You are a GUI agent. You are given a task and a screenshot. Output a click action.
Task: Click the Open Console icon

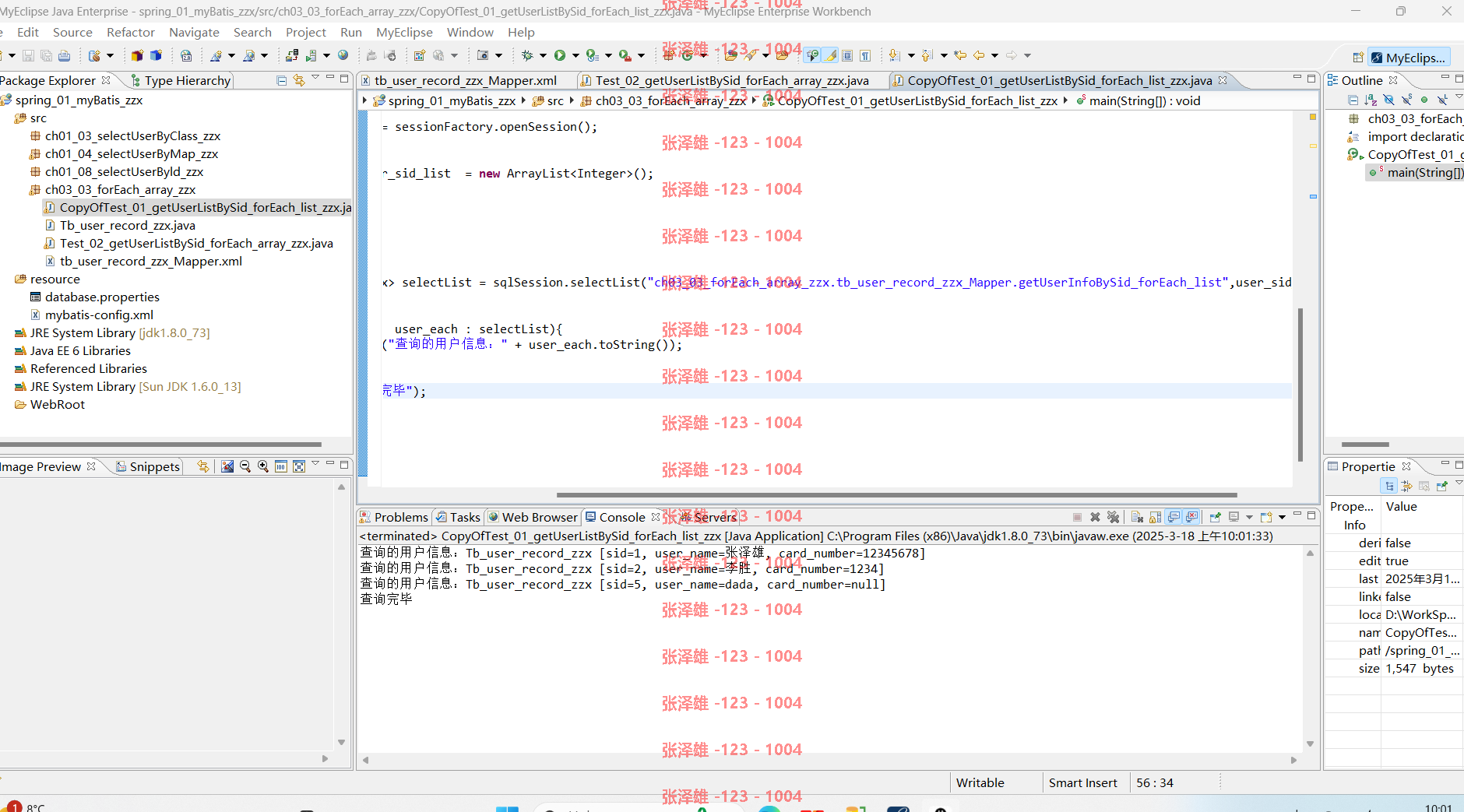tap(1266, 517)
